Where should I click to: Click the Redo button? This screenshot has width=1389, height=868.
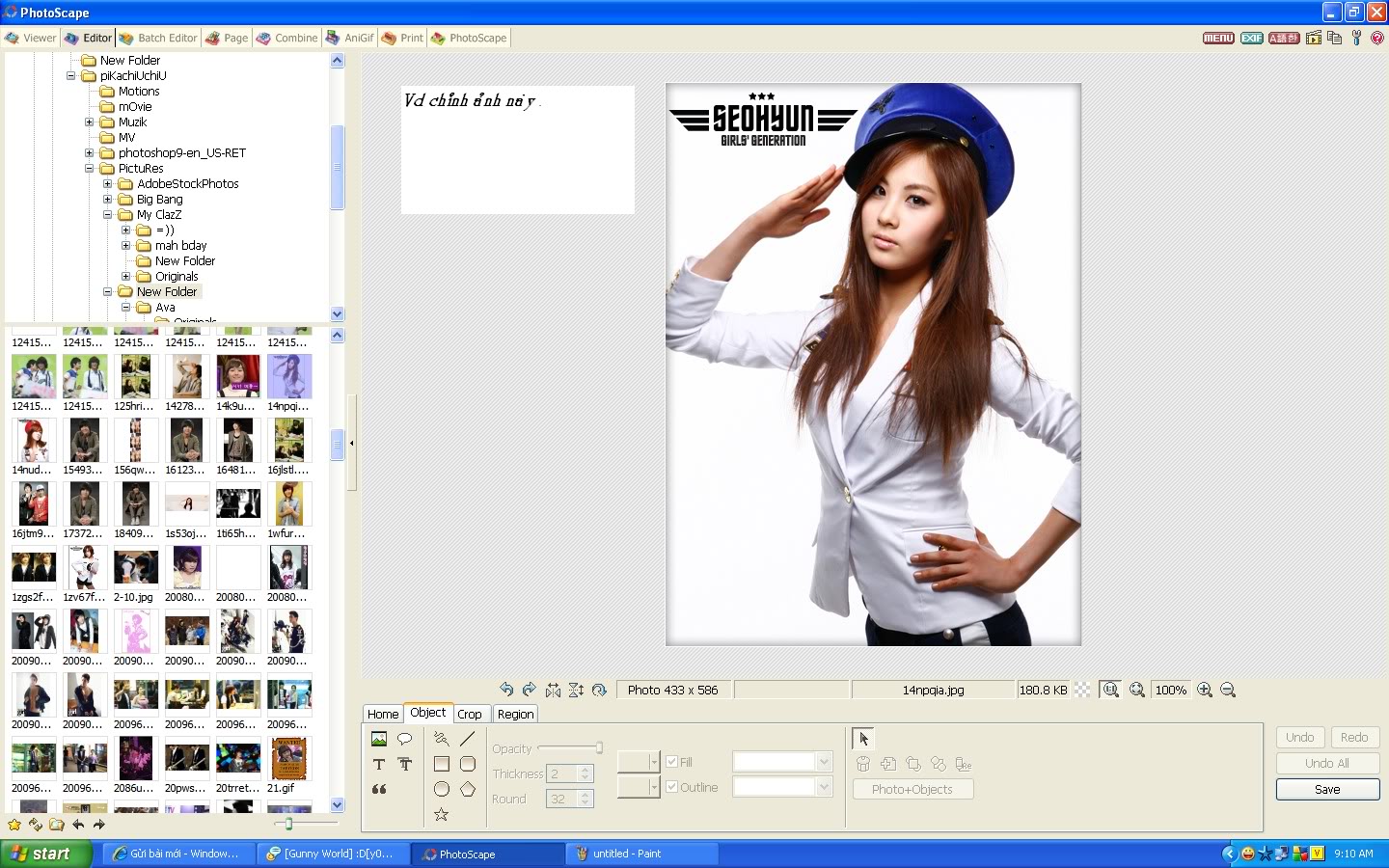click(x=1354, y=737)
